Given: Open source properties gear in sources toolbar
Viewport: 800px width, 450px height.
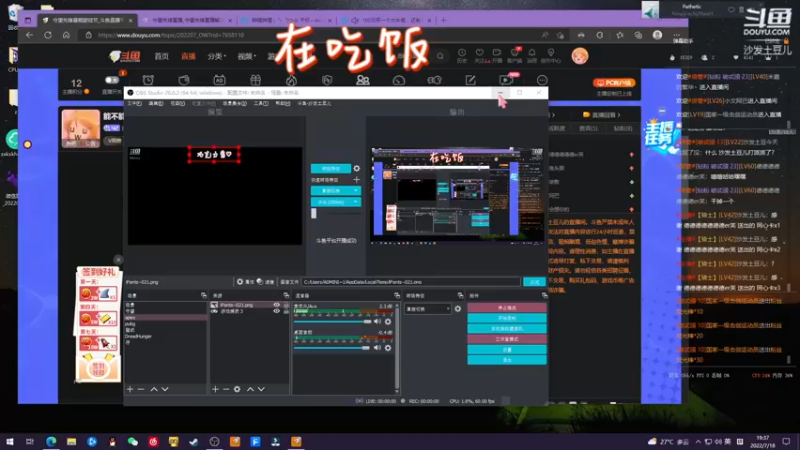Looking at the screenshot, I should click(x=237, y=389).
